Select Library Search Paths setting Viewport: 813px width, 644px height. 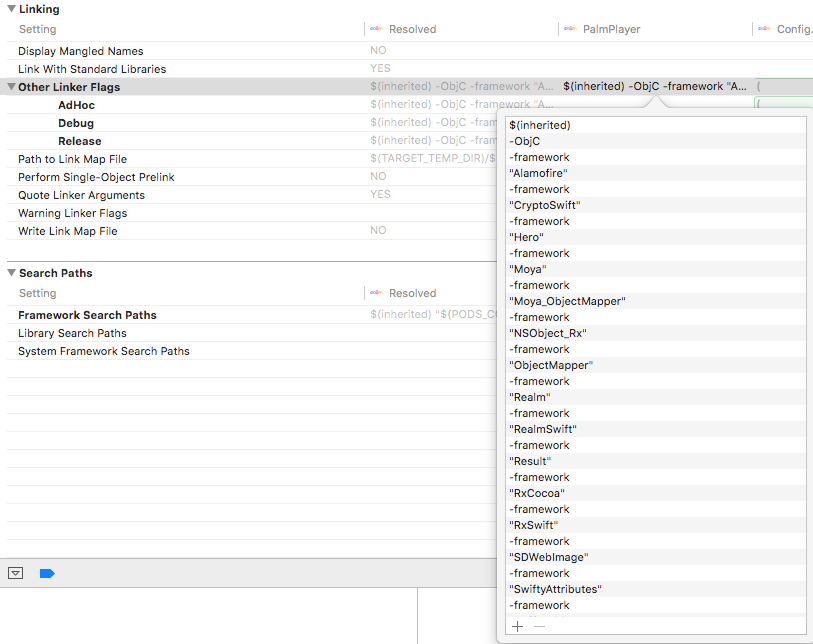[x=72, y=333]
